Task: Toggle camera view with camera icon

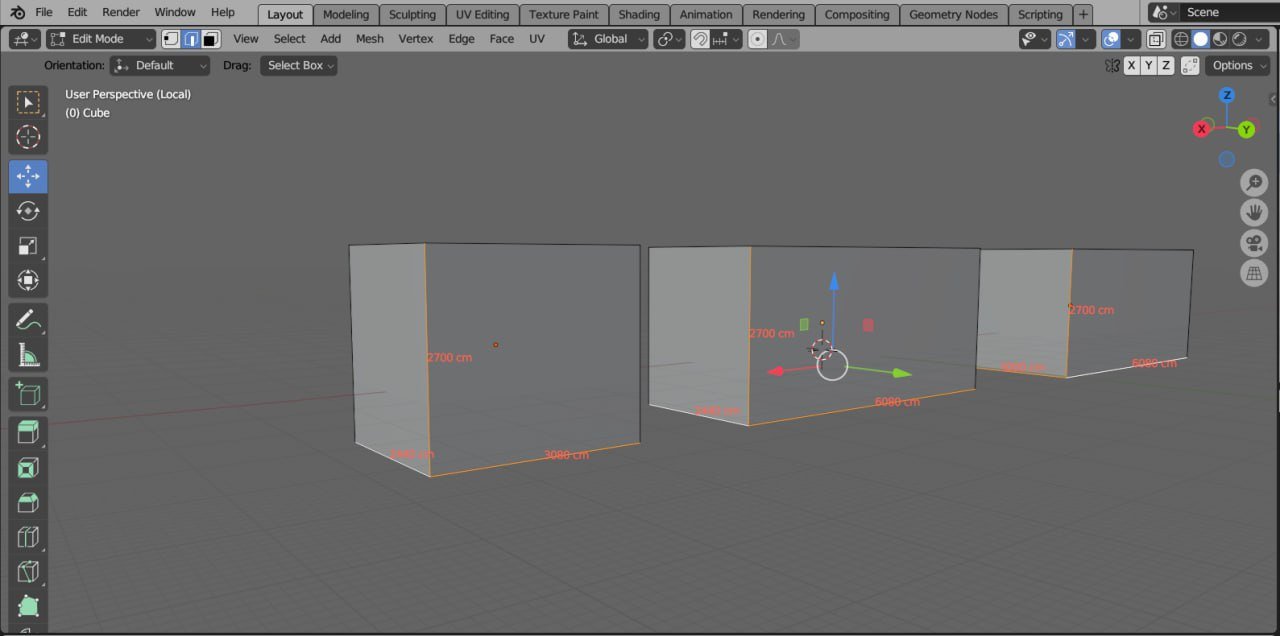Action: pyautogui.click(x=1254, y=243)
